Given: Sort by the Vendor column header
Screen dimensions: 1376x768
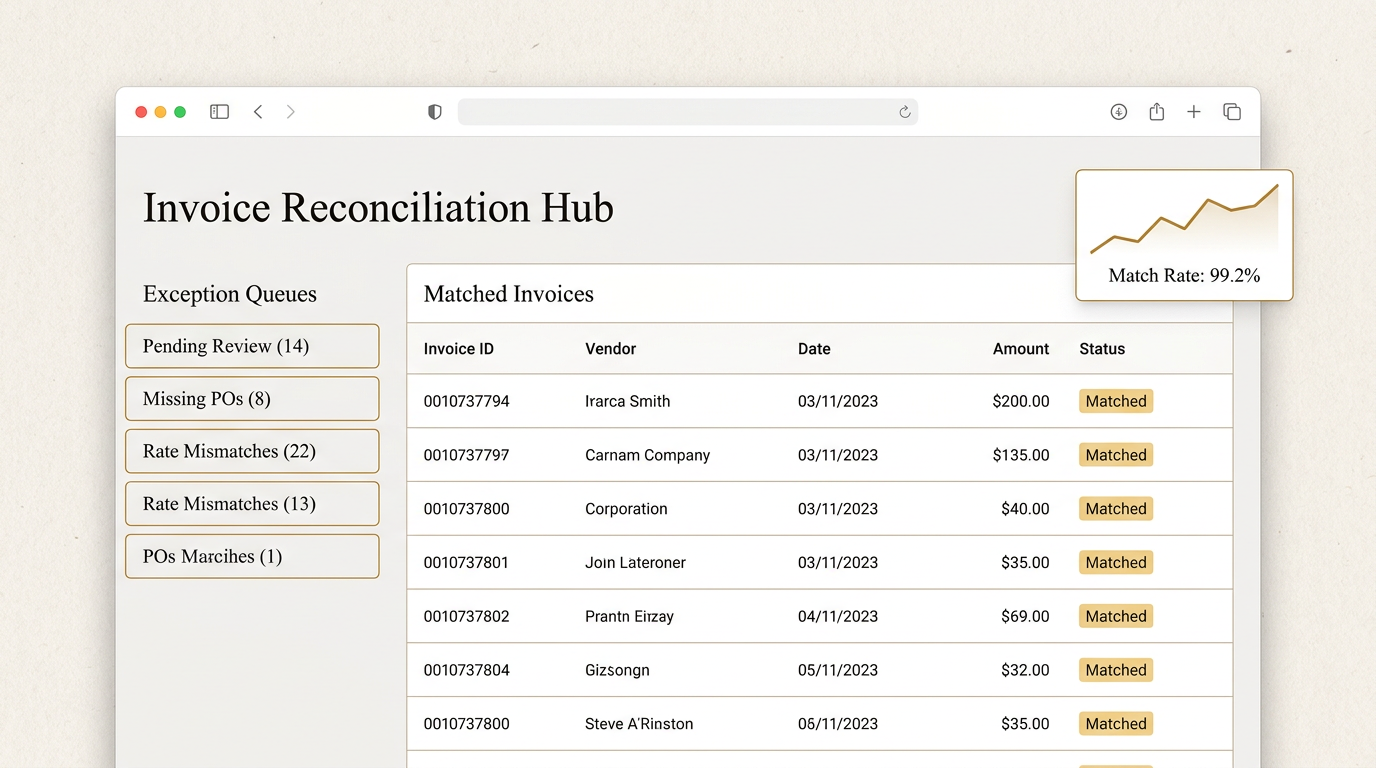Looking at the screenshot, I should pos(610,349).
